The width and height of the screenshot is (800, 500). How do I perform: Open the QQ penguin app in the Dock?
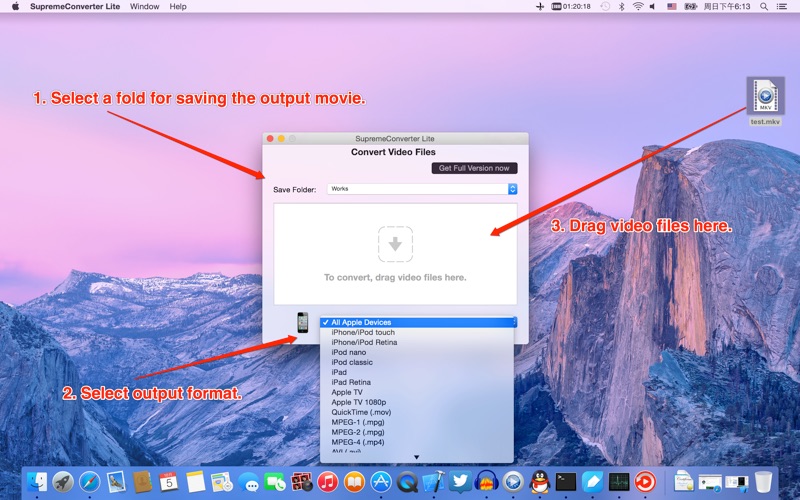tap(540, 482)
